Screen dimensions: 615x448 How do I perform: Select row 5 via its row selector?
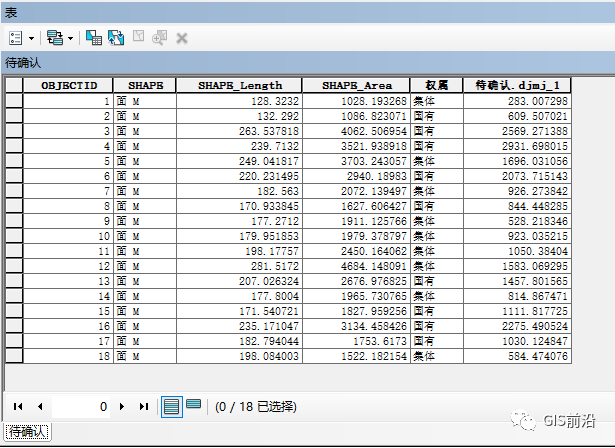click(x=14, y=161)
